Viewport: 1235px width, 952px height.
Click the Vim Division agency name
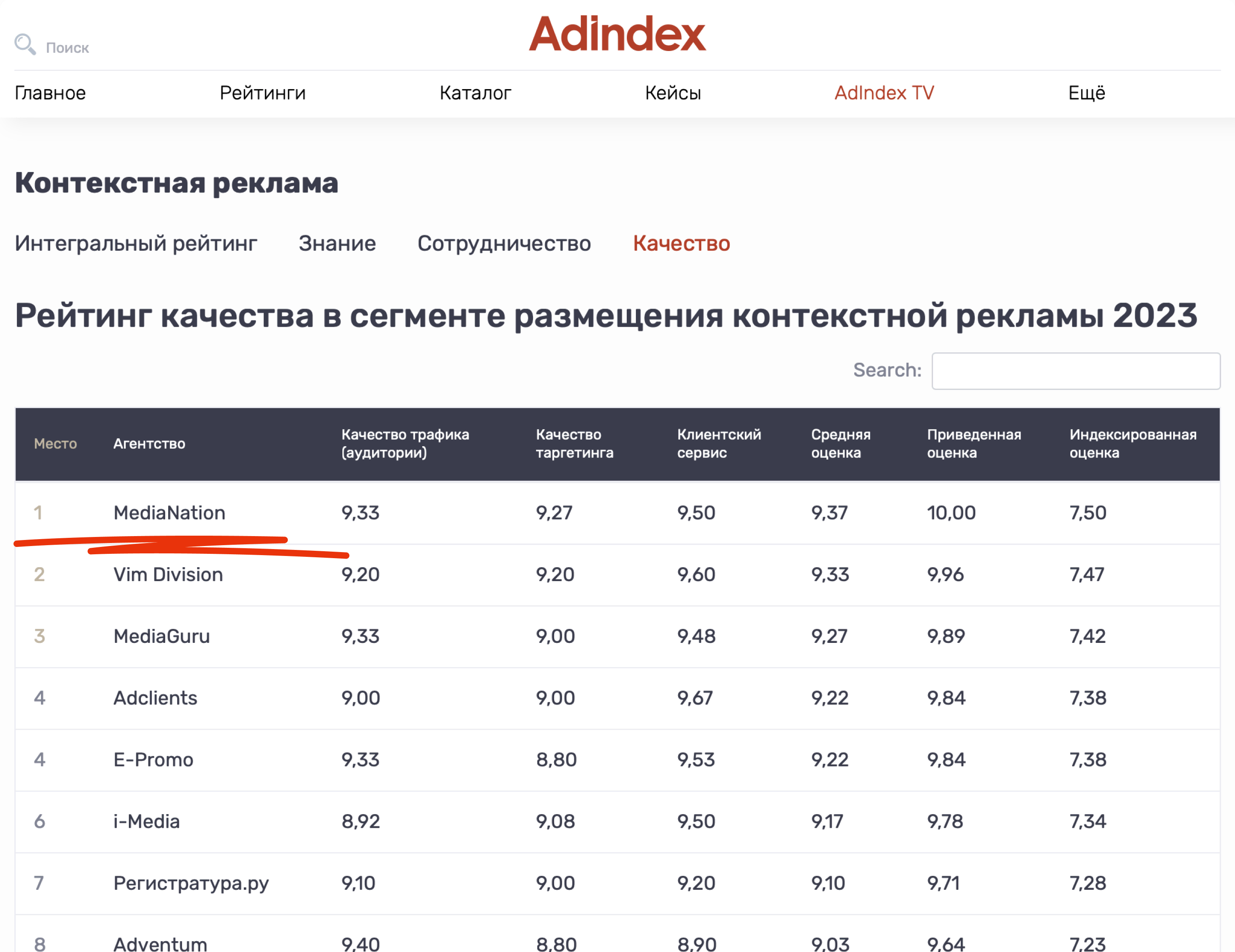[x=168, y=574]
